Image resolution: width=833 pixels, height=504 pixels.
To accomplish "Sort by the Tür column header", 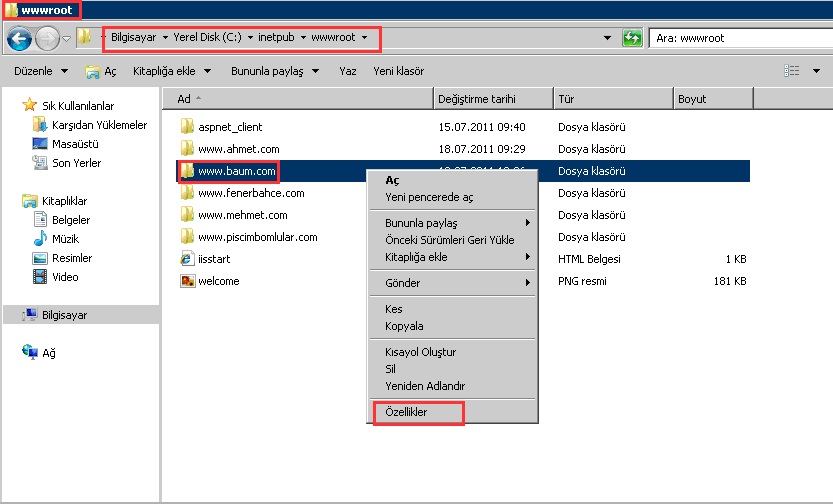I will pyautogui.click(x=614, y=99).
